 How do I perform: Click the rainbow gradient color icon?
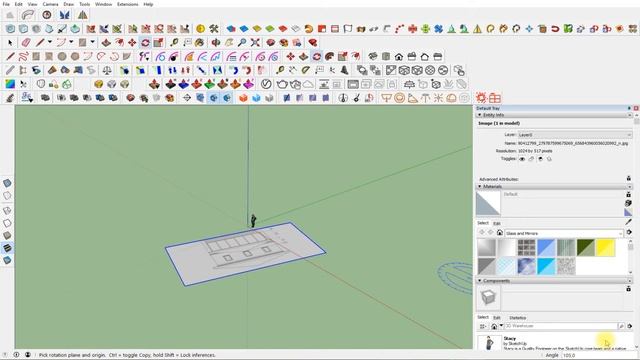click(10, 84)
